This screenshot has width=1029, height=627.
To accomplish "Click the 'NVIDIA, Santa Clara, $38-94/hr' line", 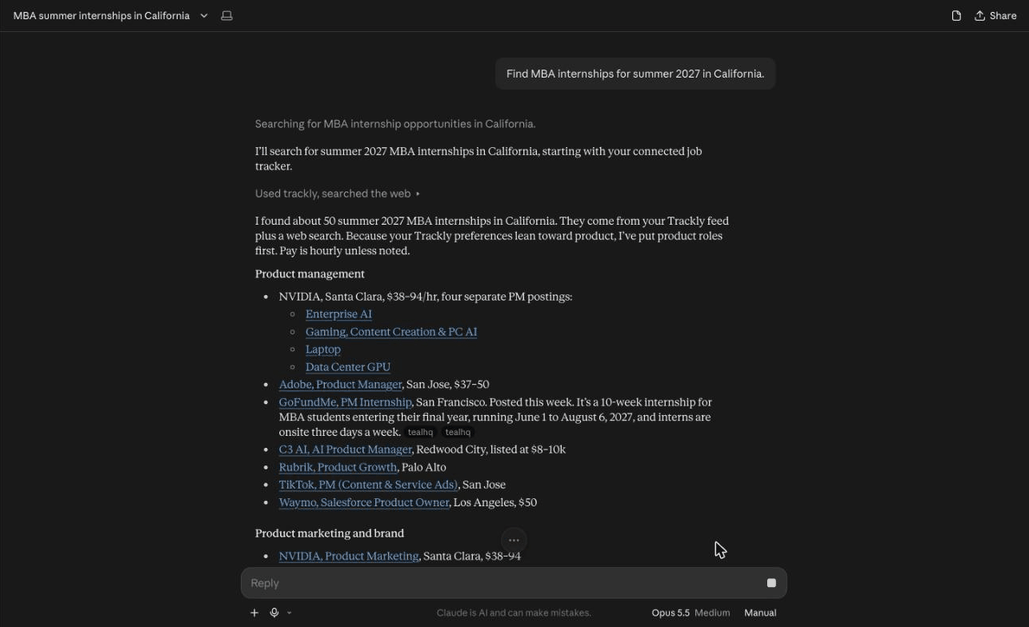I will 425,297.
